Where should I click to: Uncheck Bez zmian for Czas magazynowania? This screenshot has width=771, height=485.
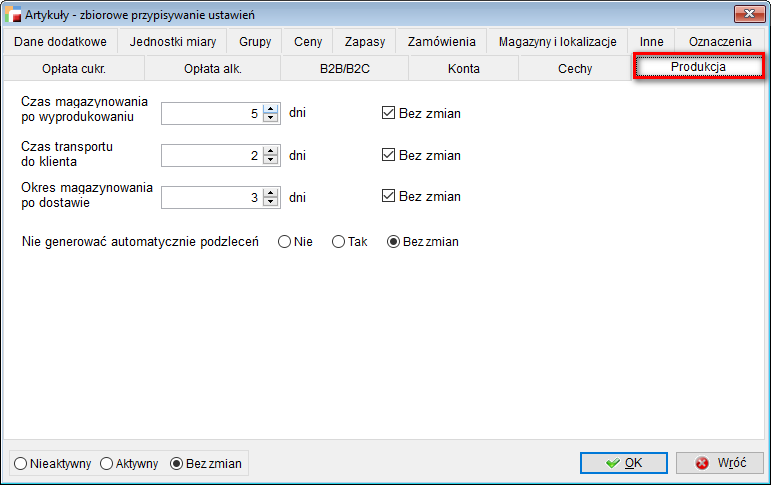pos(389,113)
